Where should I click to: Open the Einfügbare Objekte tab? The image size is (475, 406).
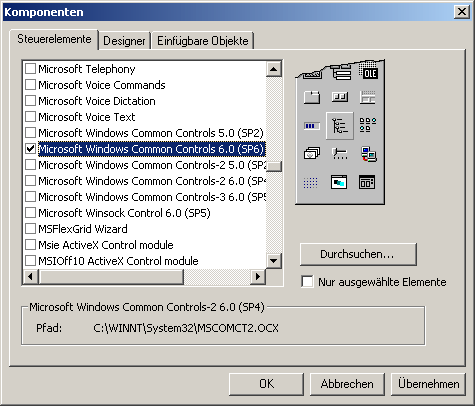coord(203,41)
